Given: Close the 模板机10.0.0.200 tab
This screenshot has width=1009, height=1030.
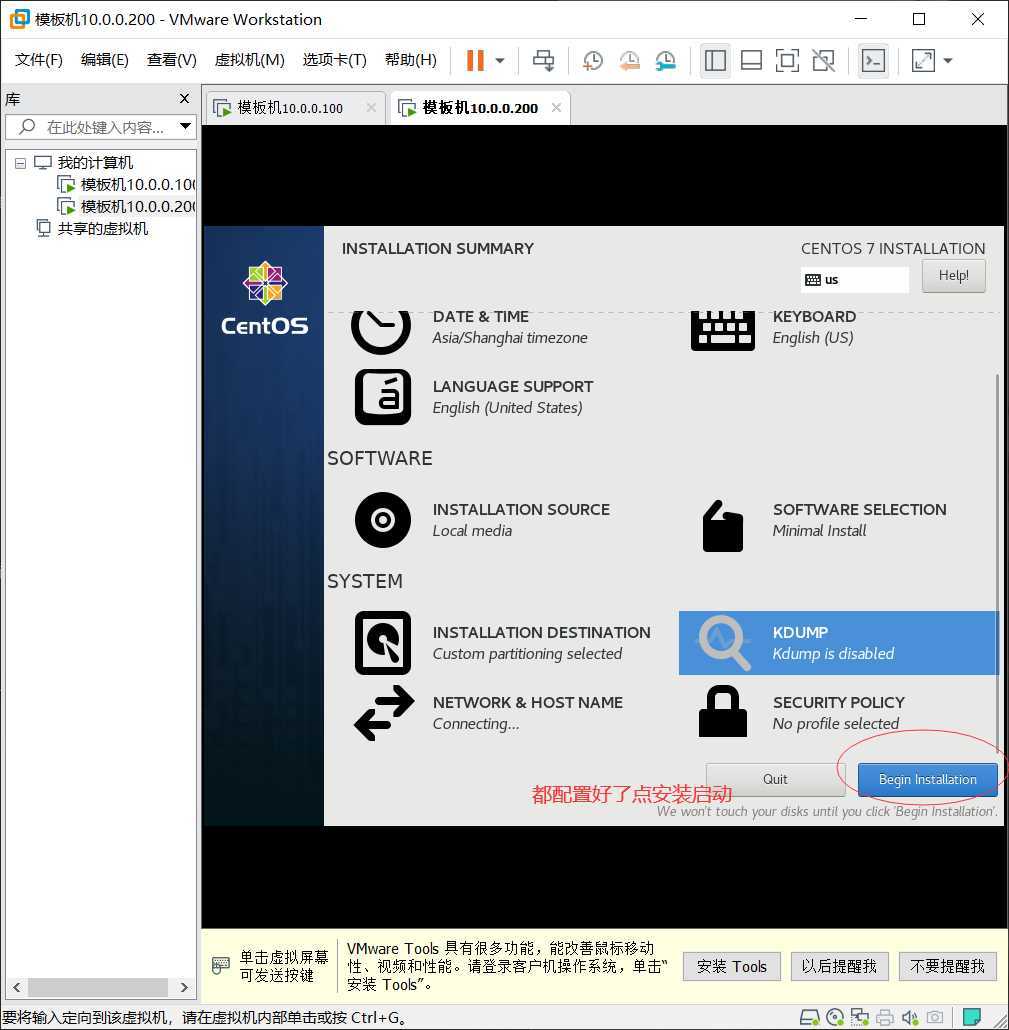Looking at the screenshot, I should 556,108.
